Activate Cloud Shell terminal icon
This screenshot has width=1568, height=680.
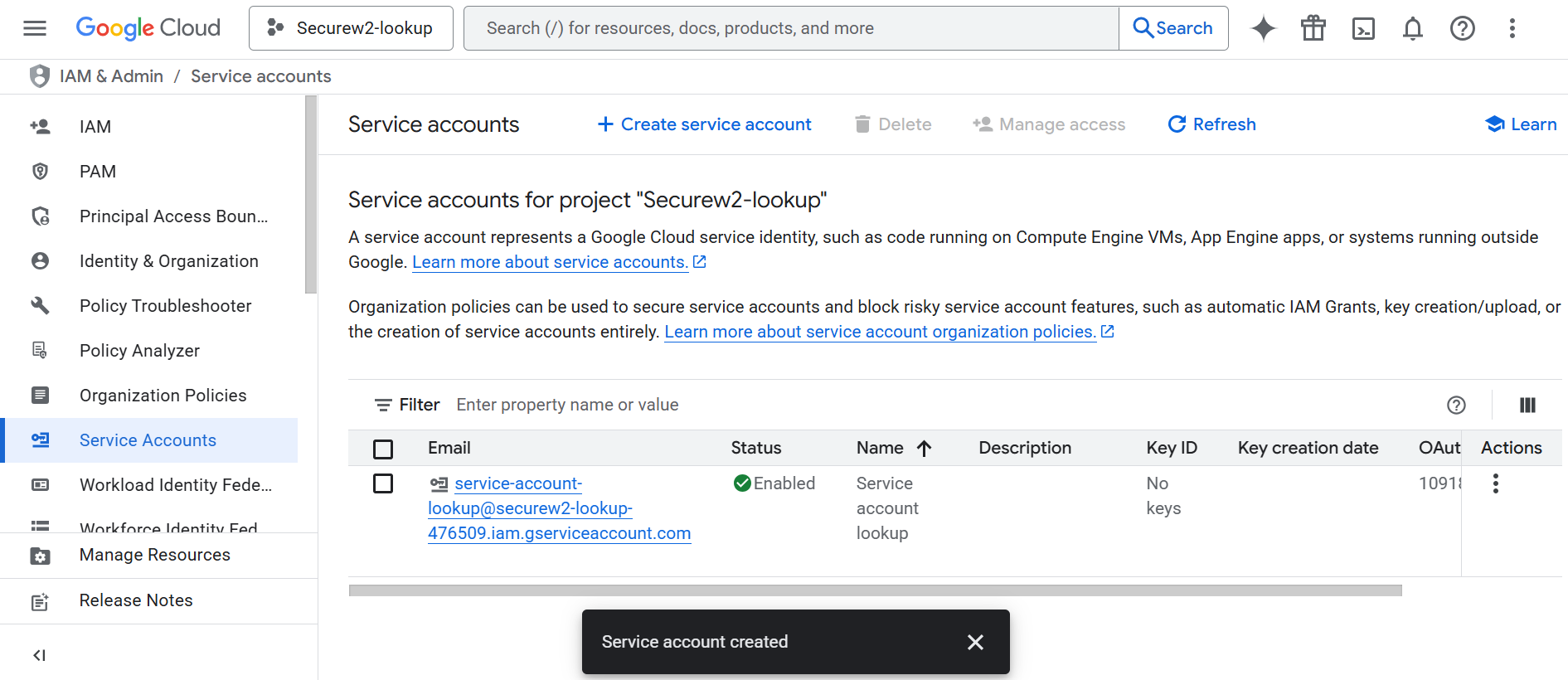[x=1362, y=28]
